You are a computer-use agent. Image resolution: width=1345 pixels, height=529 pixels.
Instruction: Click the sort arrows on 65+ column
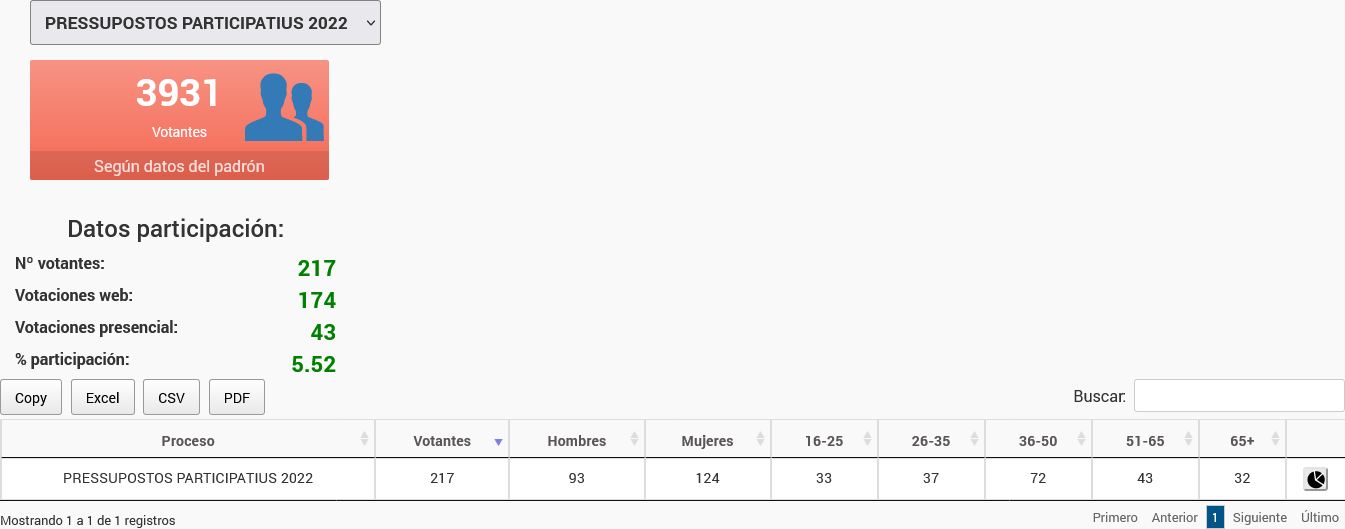pos(1275,440)
